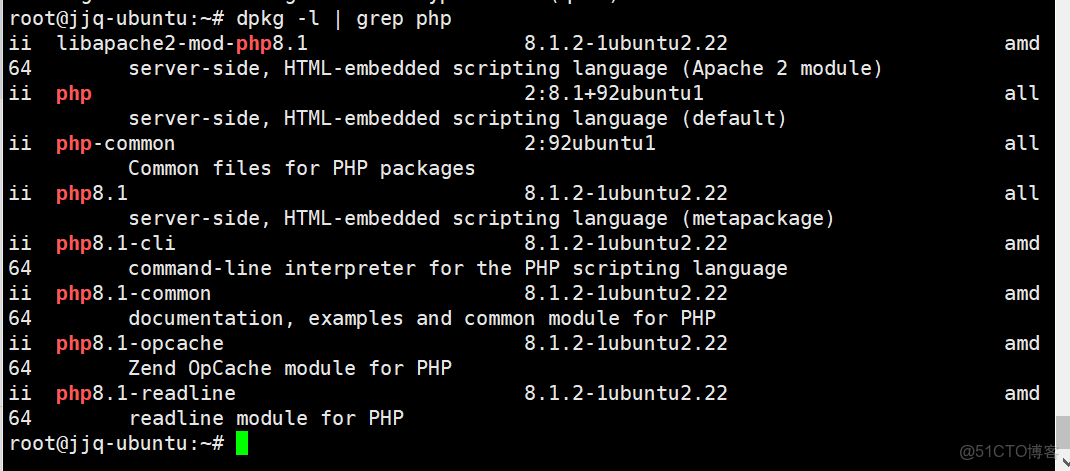Image resolution: width=1070 pixels, height=471 pixels.
Task: Click the version string "2:92ubuntu1"
Action: coord(589,144)
